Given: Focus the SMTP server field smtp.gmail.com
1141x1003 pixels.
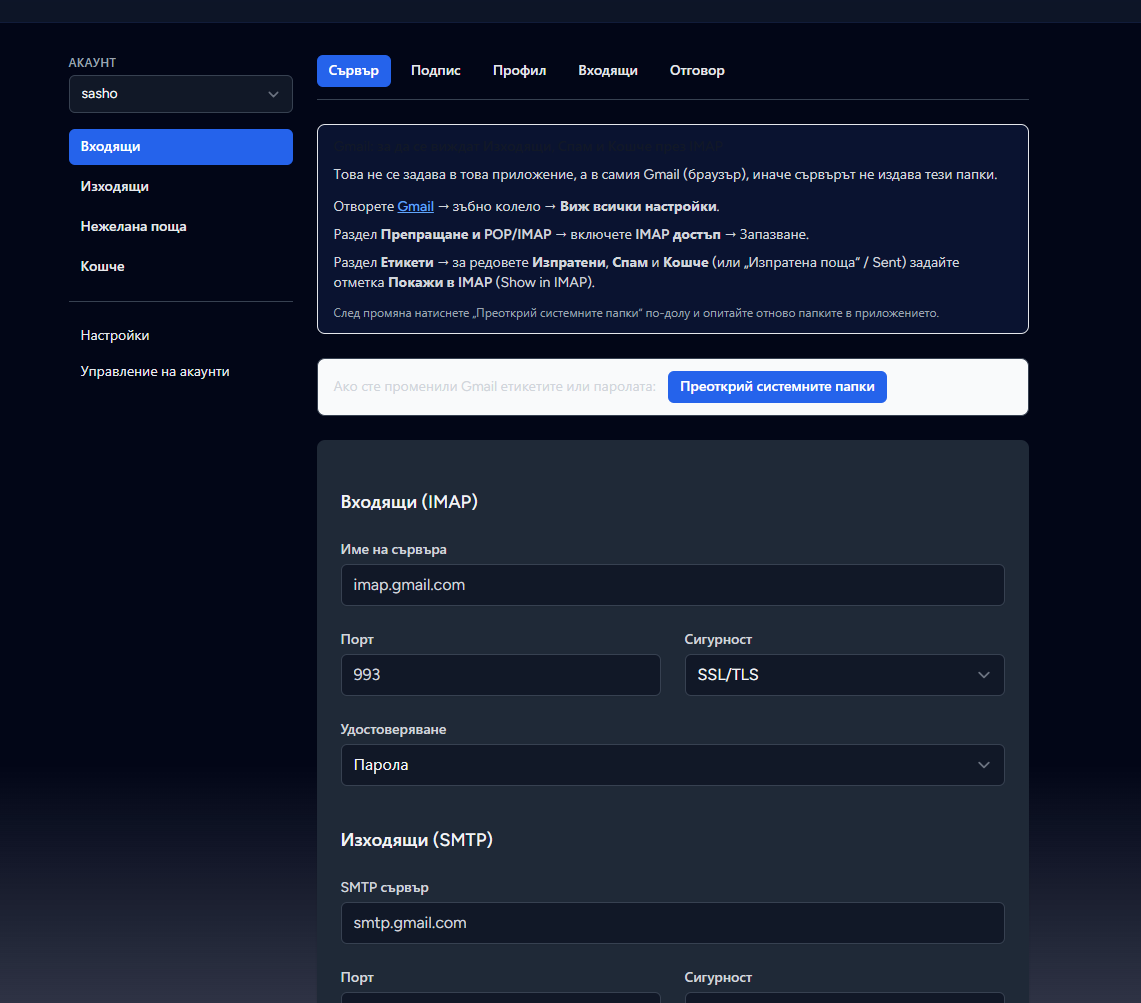Looking at the screenshot, I should pyautogui.click(x=672, y=923).
